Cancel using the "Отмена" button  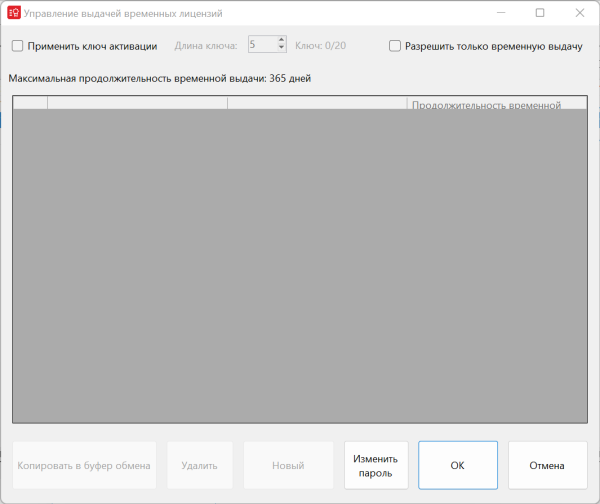point(547,465)
